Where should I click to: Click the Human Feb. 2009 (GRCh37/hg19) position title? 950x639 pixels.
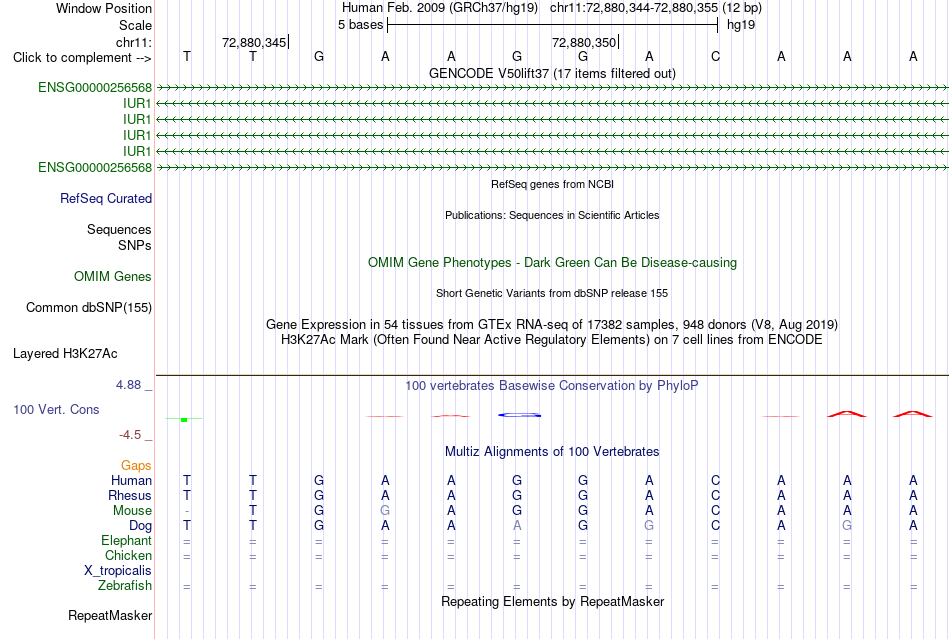pos(440,8)
